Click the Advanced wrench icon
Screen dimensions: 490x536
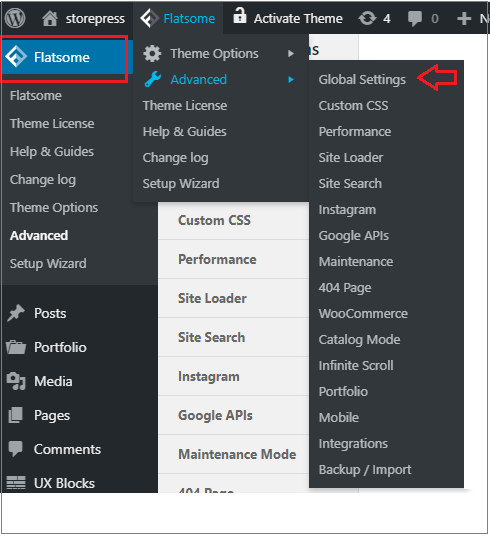(x=153, y=79)
